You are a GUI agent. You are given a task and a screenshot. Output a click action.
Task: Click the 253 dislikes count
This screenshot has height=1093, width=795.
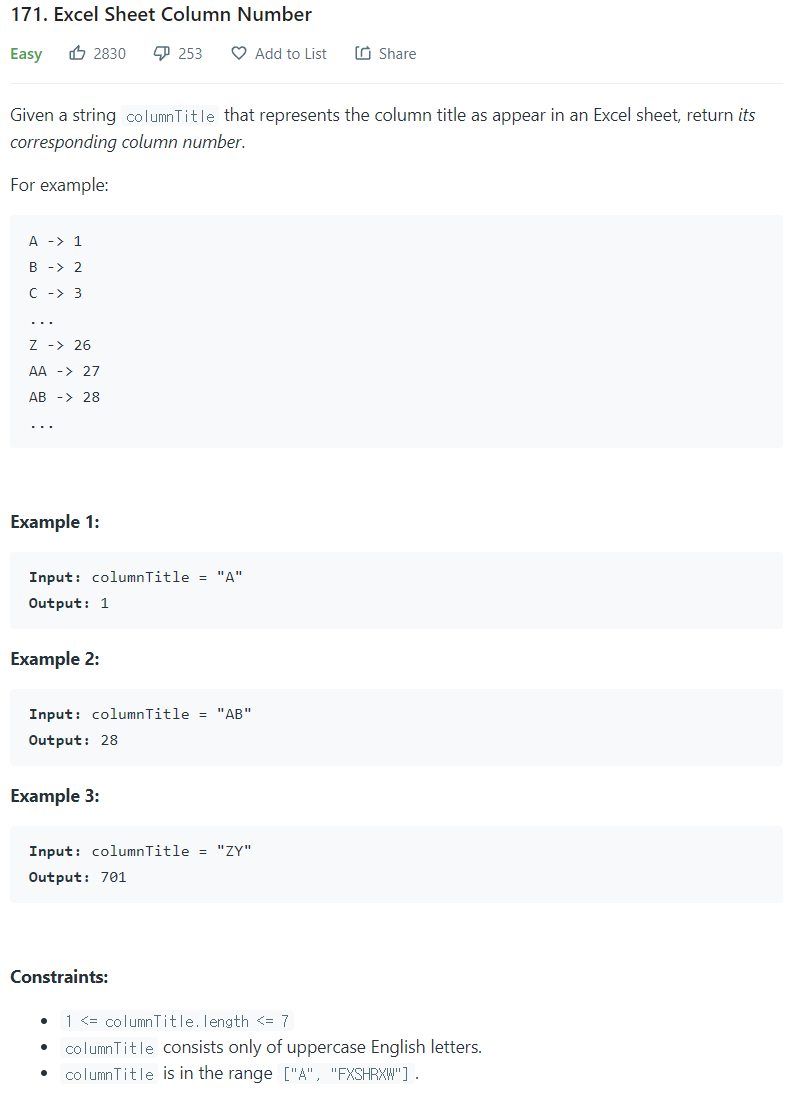click(190, 54)
